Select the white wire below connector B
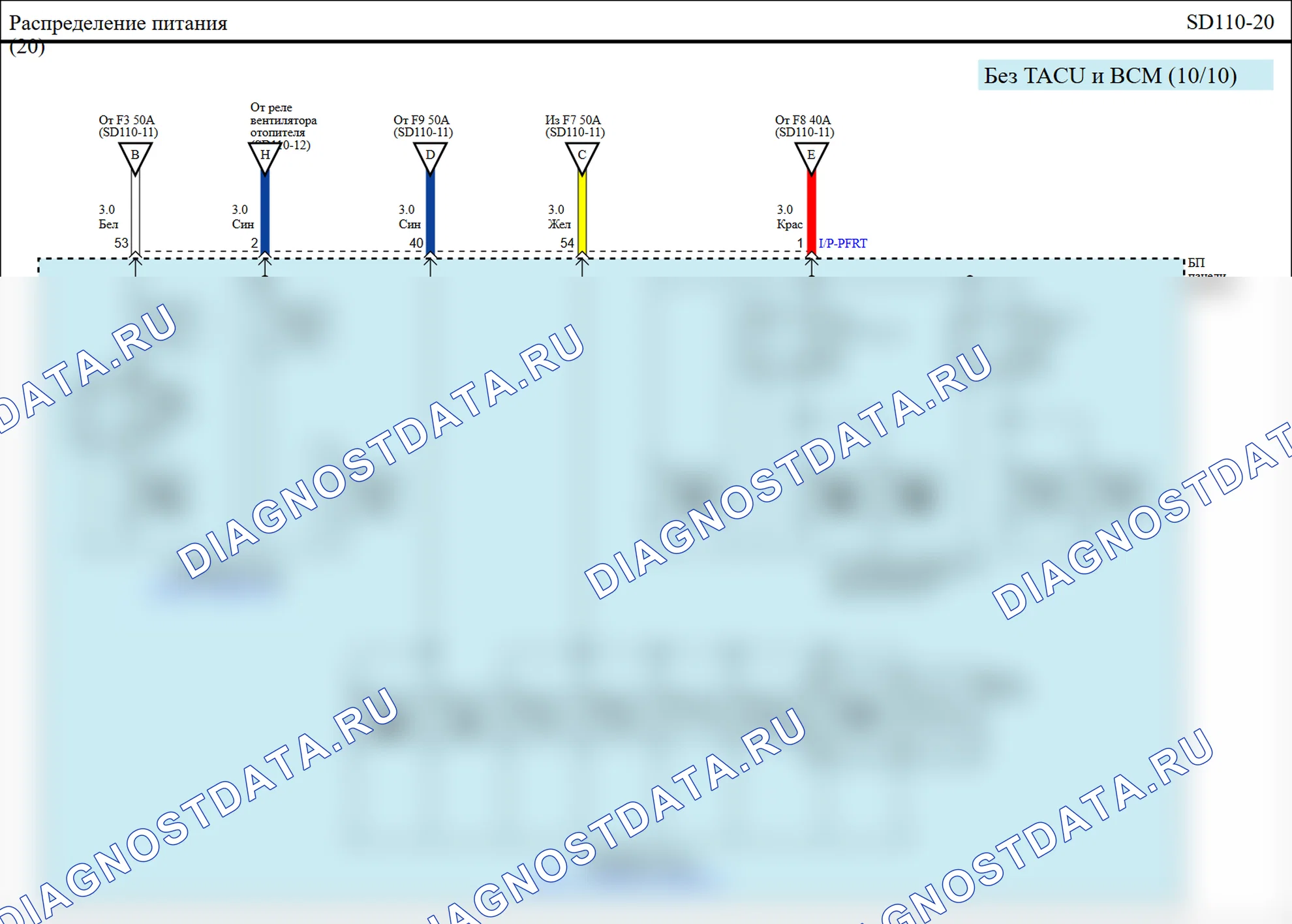 (135, 212)
